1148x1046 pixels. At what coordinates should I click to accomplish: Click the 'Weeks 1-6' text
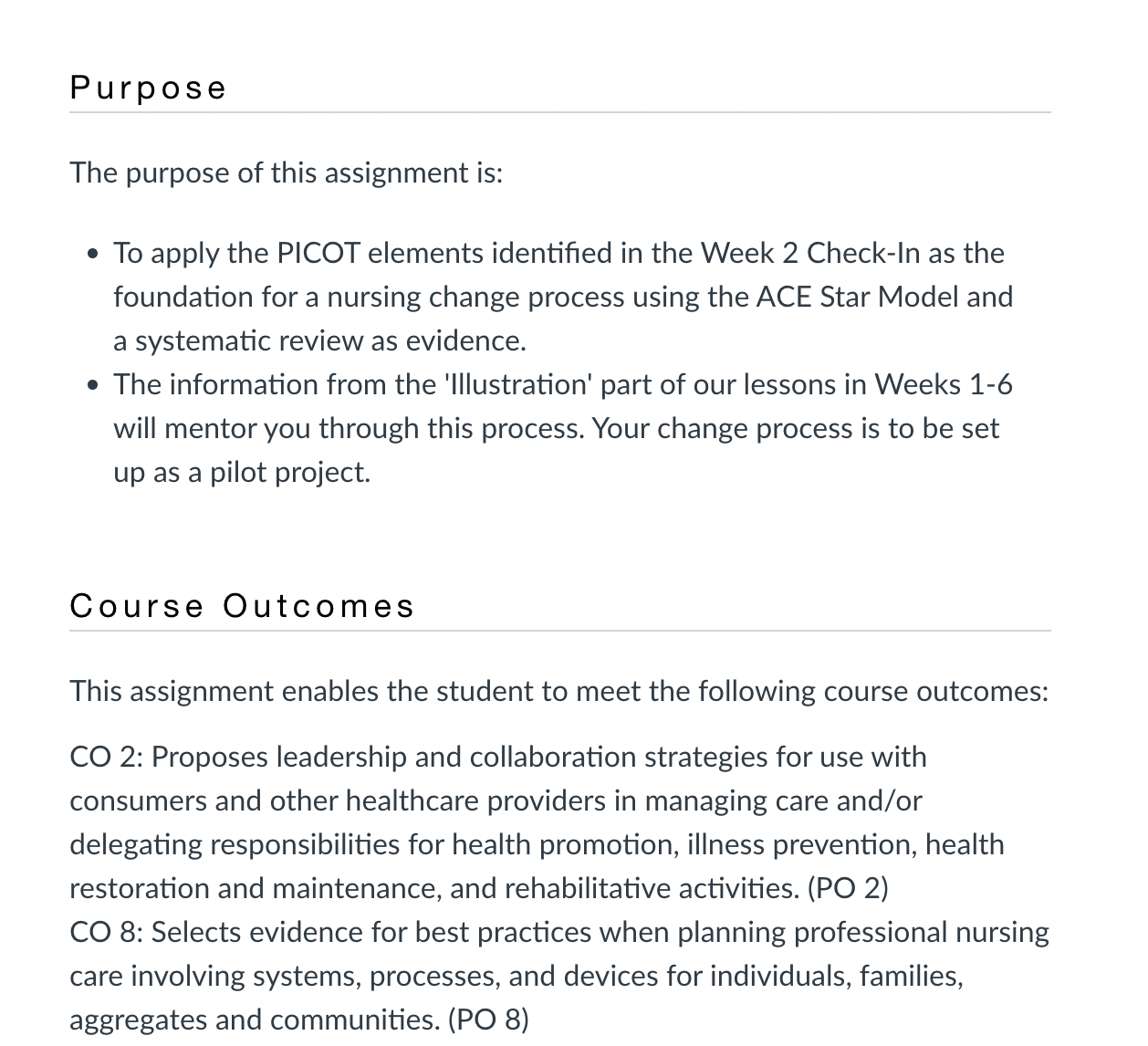coord(944,384)
